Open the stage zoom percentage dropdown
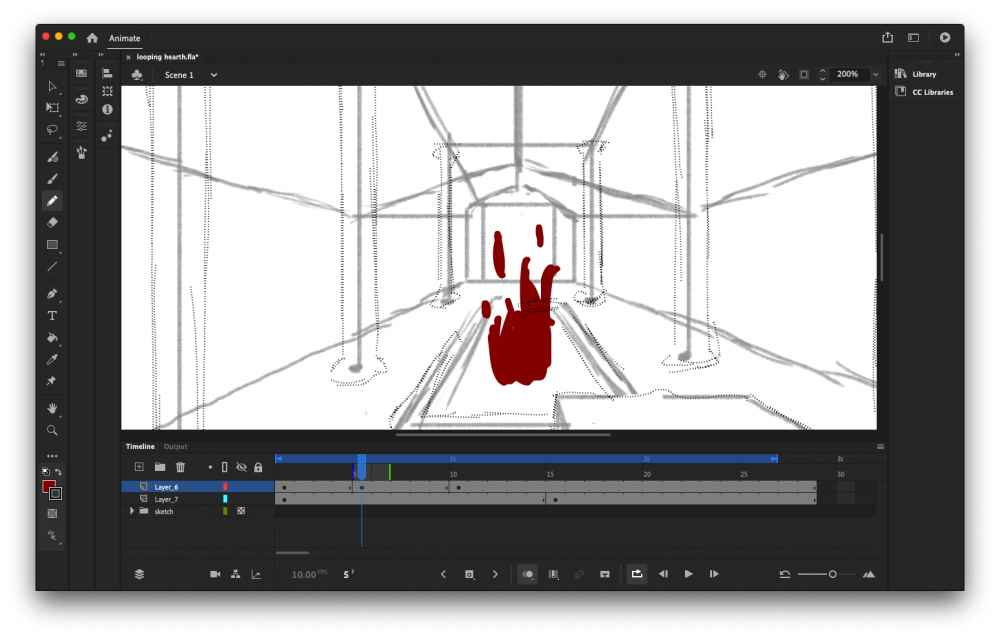Screen dimensions: 1000x638 click(875, 75)
